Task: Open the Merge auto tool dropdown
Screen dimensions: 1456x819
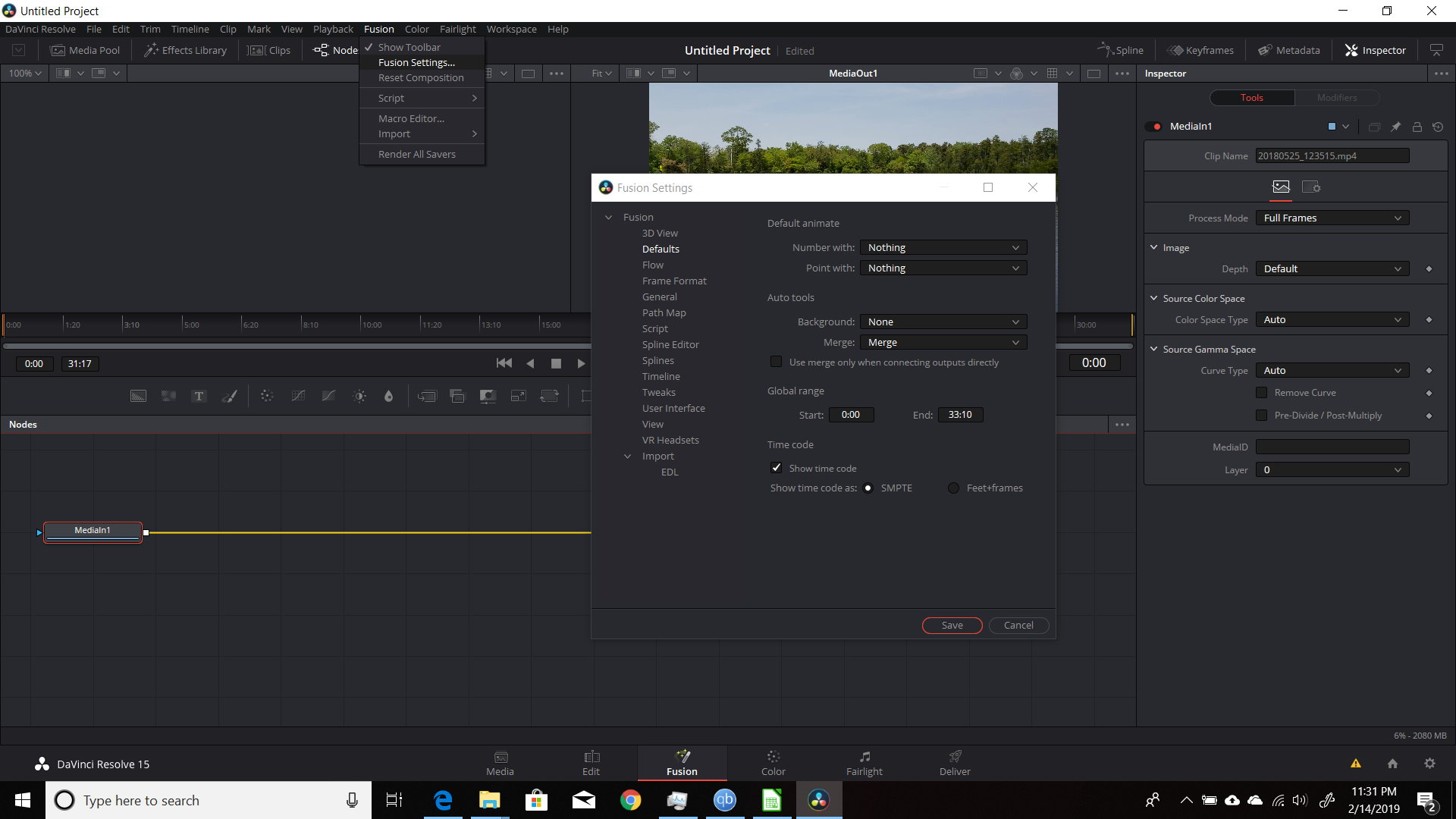Action: point(943,343)
